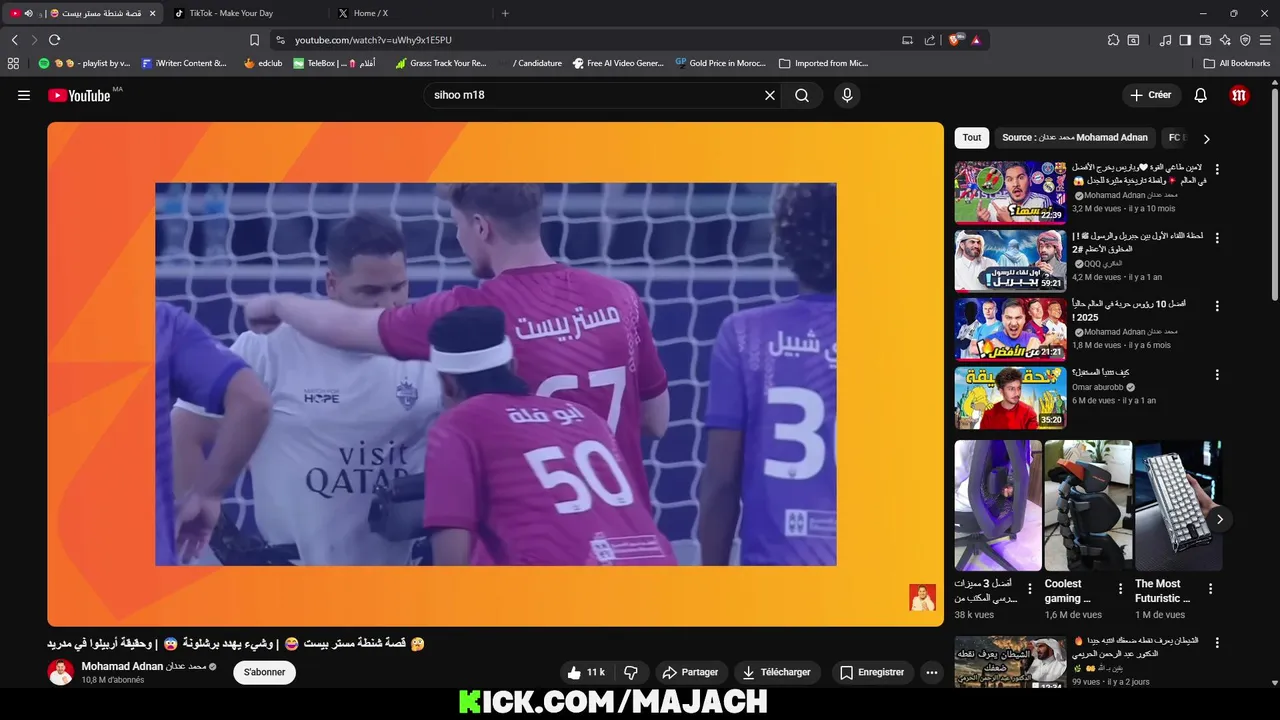
Task: Open options menu for Omar aburobb video
Action: coord(1217,375)
